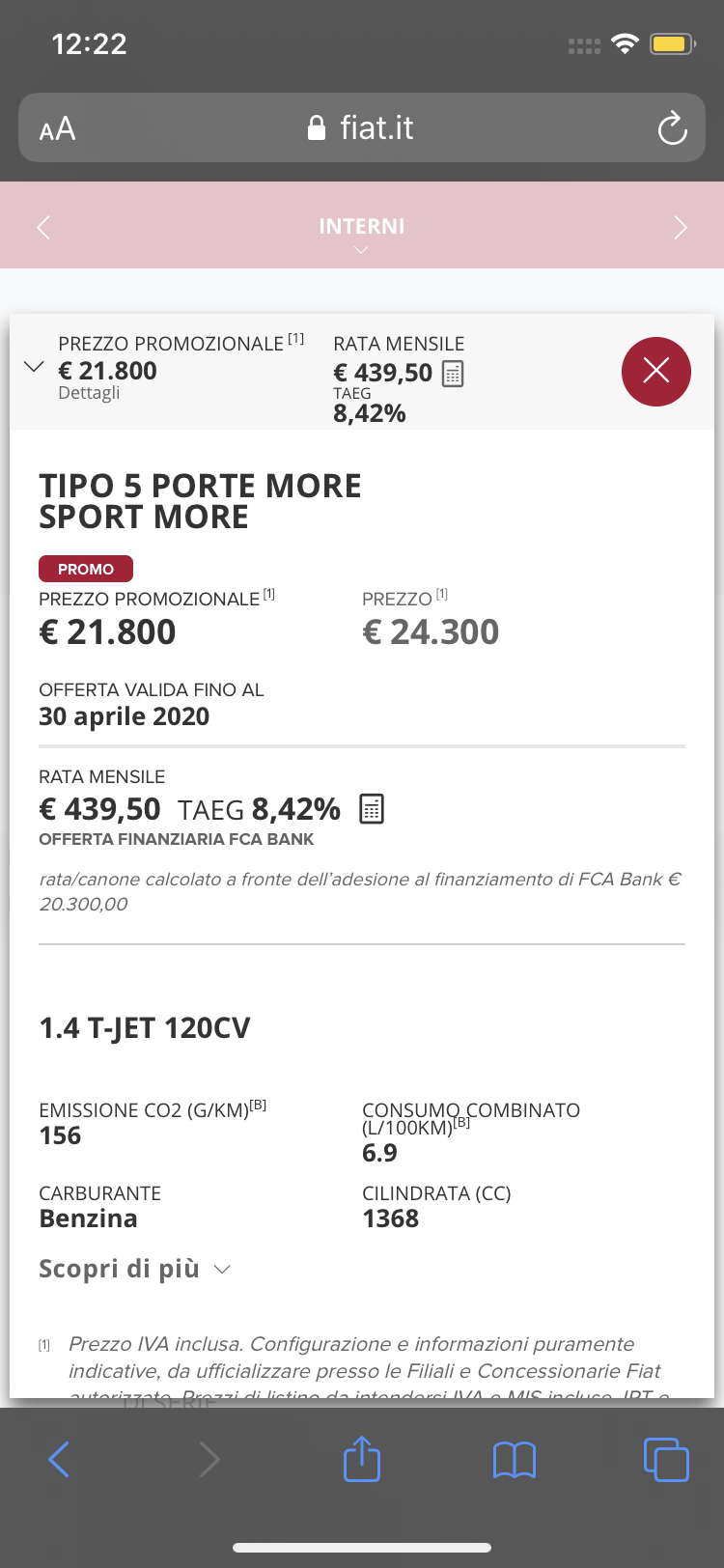Open calculator icon in header summary
The image size is (724, 1568).
[x=453, y=374]
